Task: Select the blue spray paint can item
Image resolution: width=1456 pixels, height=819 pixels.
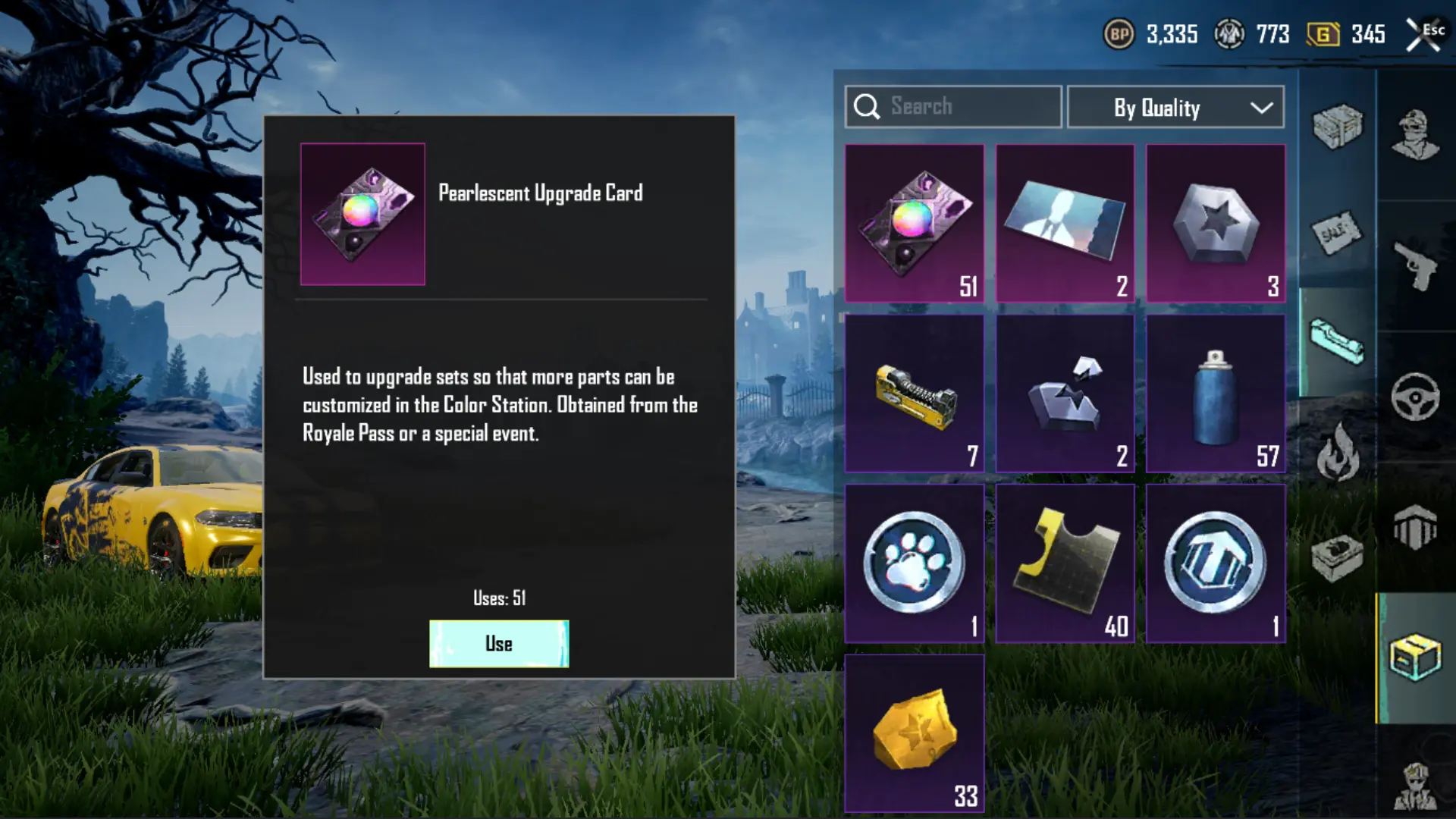Action: tap(1216, 394)
